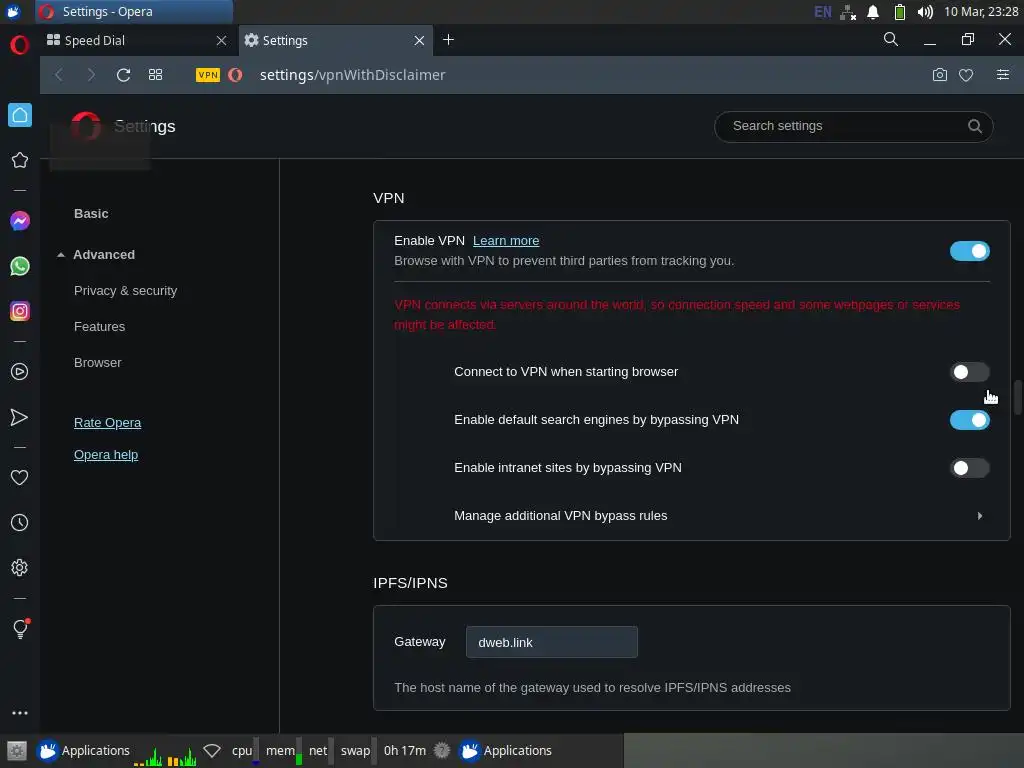Click the VPN badge in address bar

tap(208, 75)
